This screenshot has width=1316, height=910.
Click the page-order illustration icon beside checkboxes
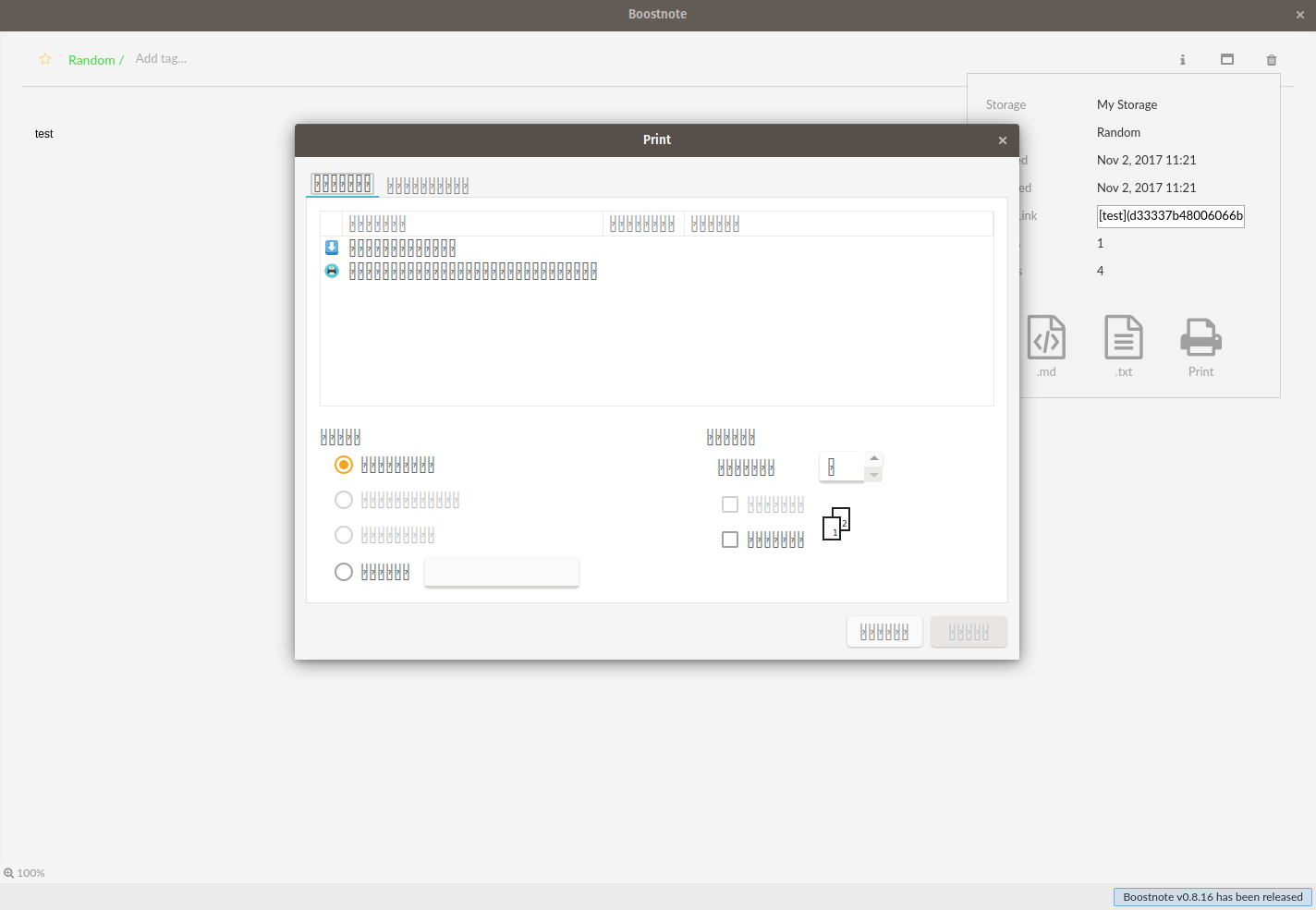836,524
